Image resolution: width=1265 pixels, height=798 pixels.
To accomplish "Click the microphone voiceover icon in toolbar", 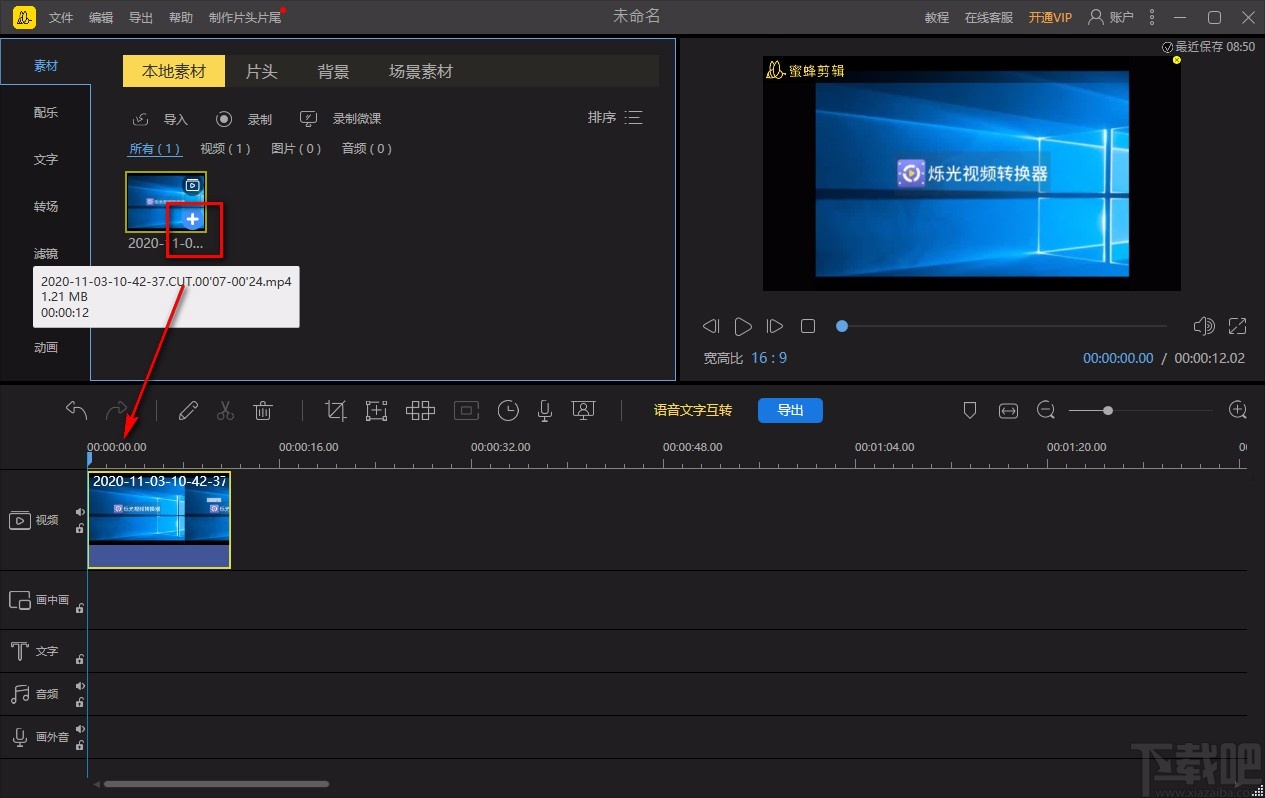I will [545, 410].
